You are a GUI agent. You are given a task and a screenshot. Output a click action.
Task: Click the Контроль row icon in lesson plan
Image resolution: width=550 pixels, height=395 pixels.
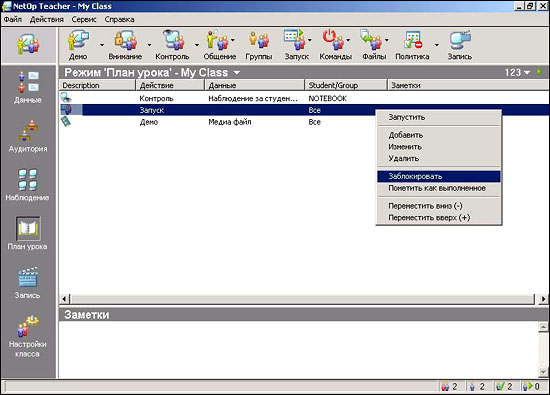click(x=66, y=98)
